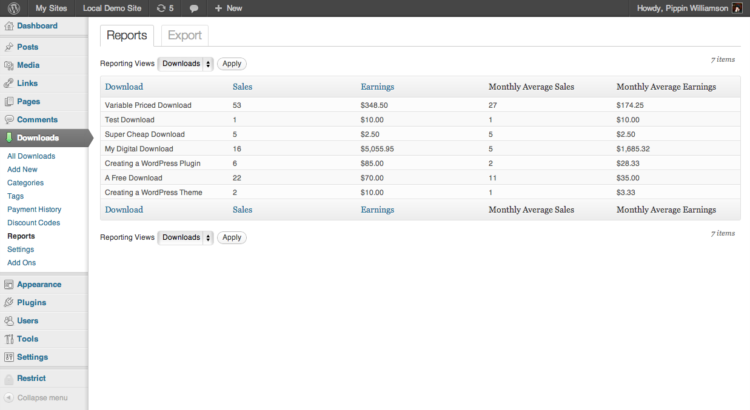Viewport: 750px width, 410px height.
Task: Select the Super Cheap Download row name
Action: pos(145,134)
